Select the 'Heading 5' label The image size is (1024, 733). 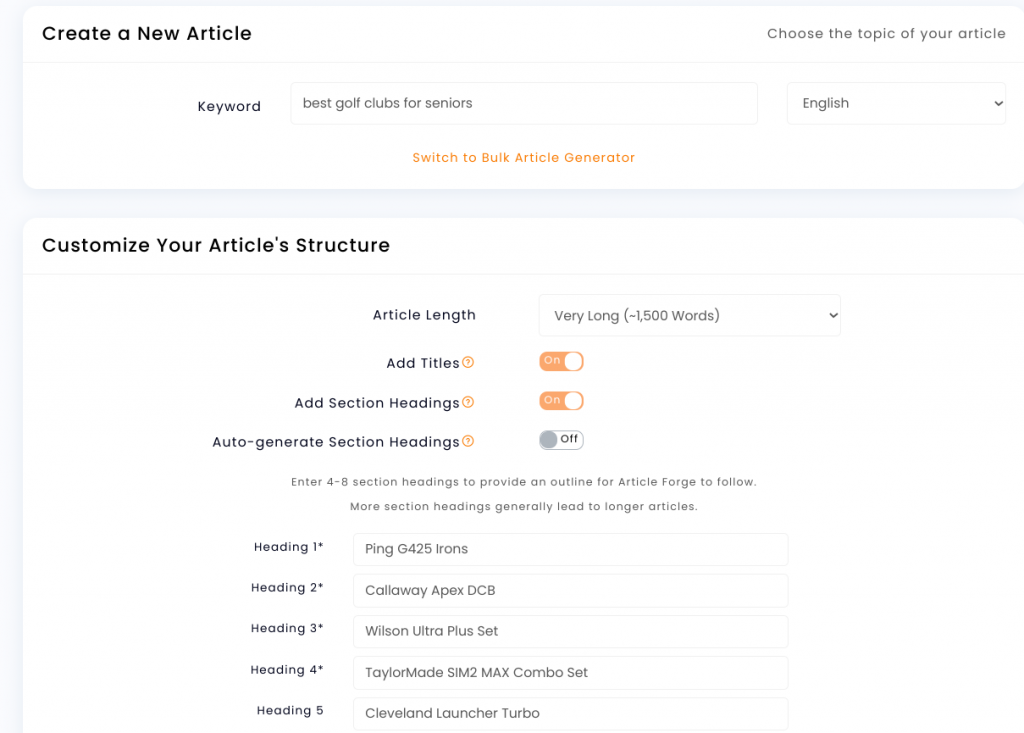coord(290,710)
